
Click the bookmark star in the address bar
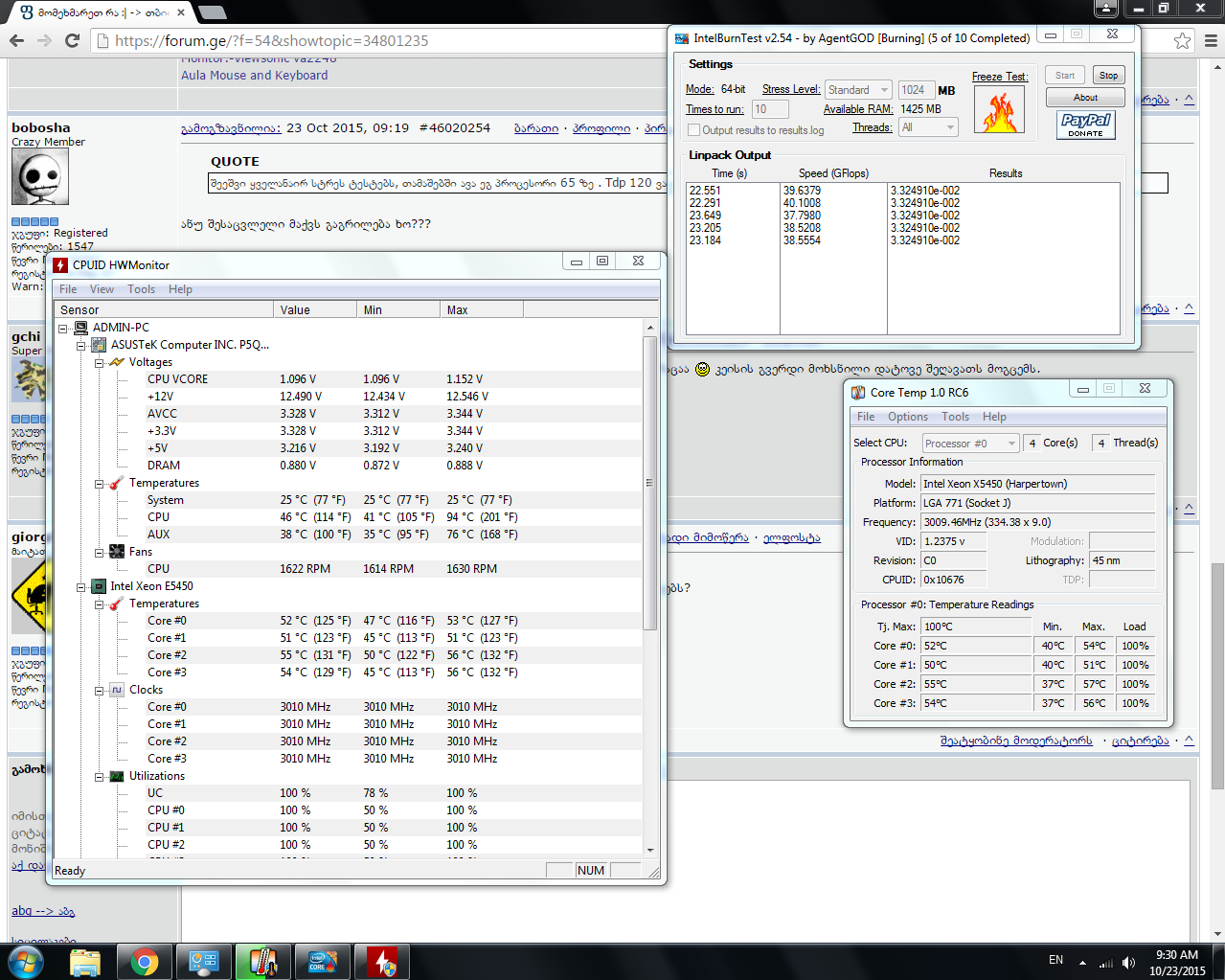(x=1183, y=40)
